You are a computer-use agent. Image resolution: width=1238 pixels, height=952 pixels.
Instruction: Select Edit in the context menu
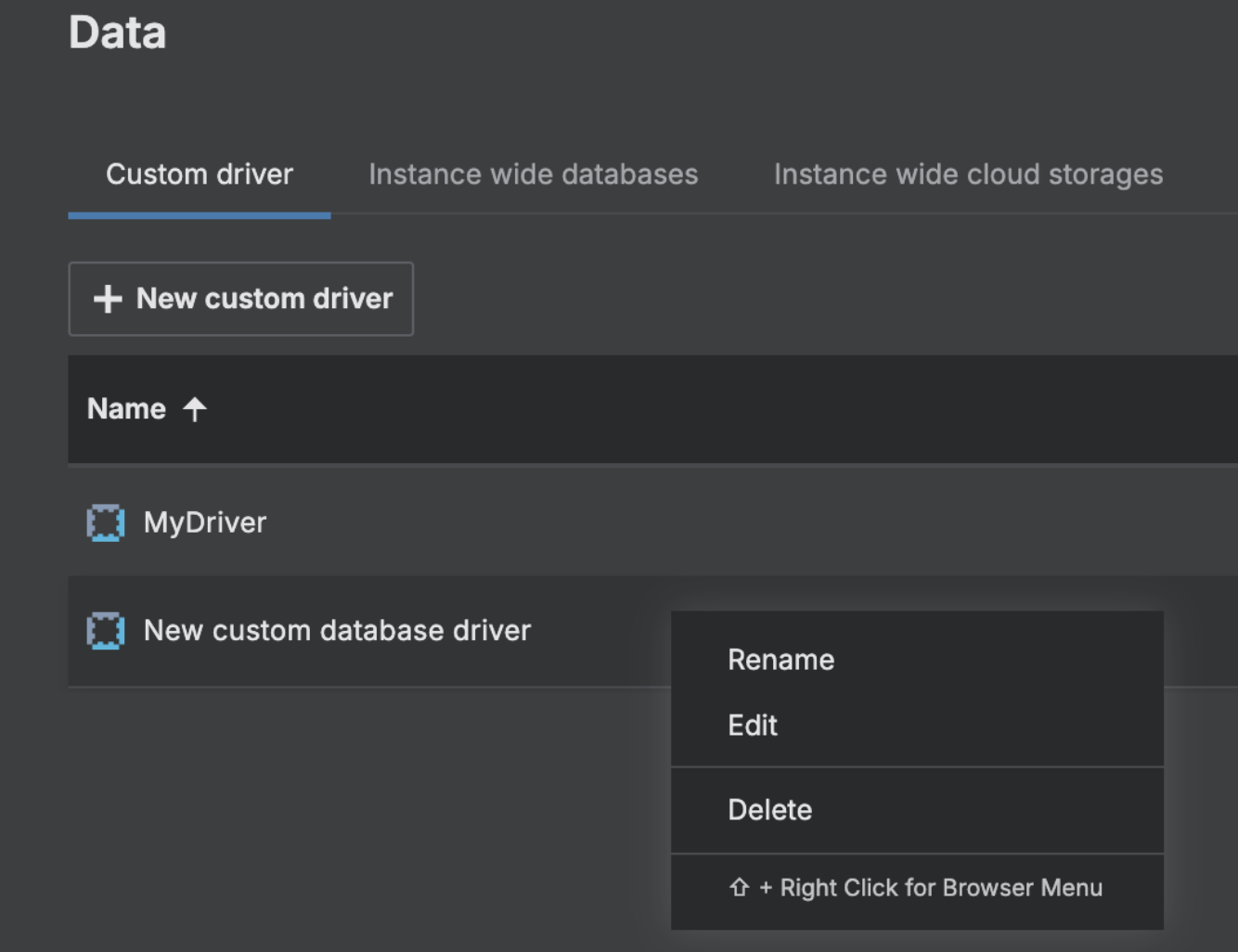pyautogui.click(x=753, y=726)
